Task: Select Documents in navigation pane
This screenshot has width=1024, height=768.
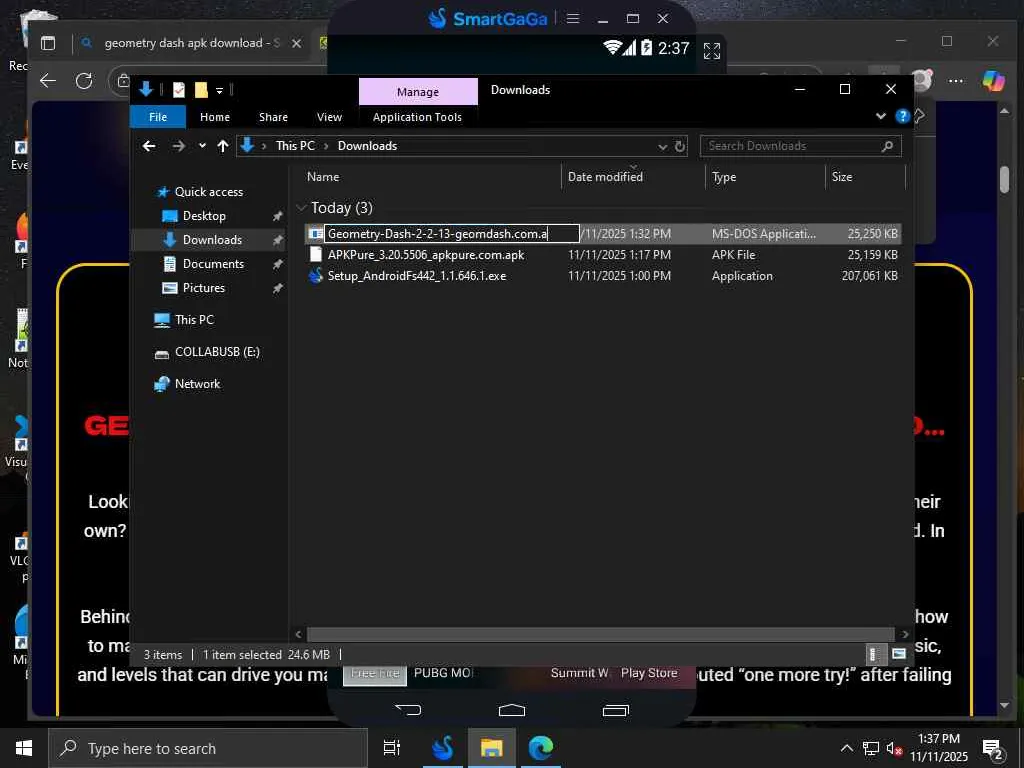Action: point(213,264)
